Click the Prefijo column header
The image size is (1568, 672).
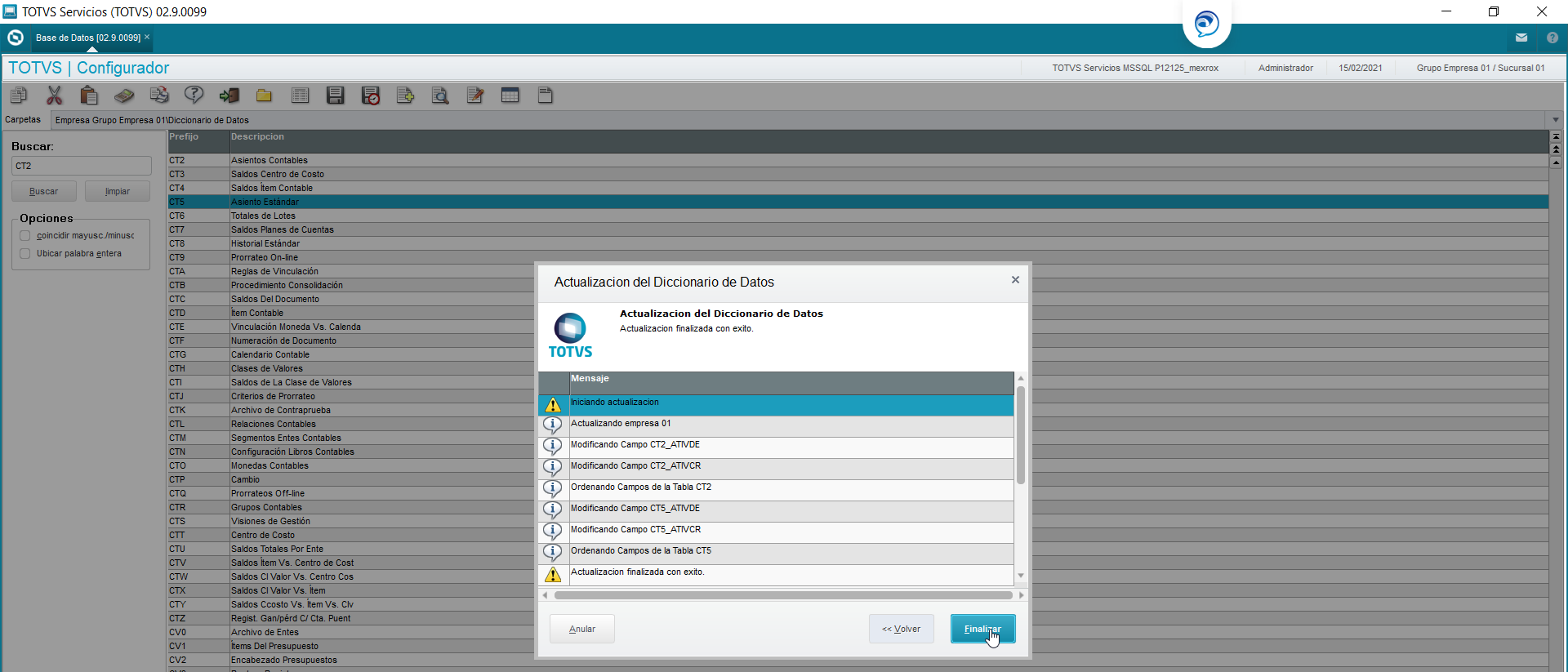coord(198,140)
